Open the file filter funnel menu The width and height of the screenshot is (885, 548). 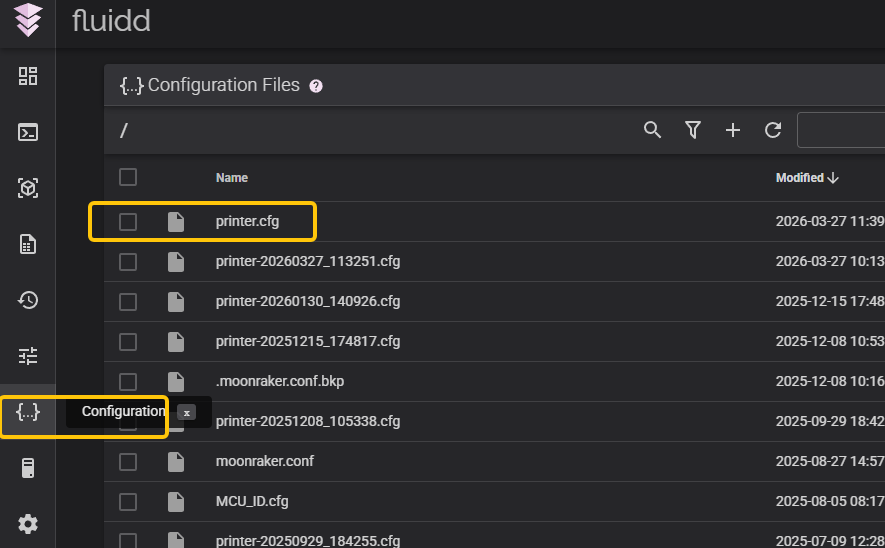coord(693,130)
